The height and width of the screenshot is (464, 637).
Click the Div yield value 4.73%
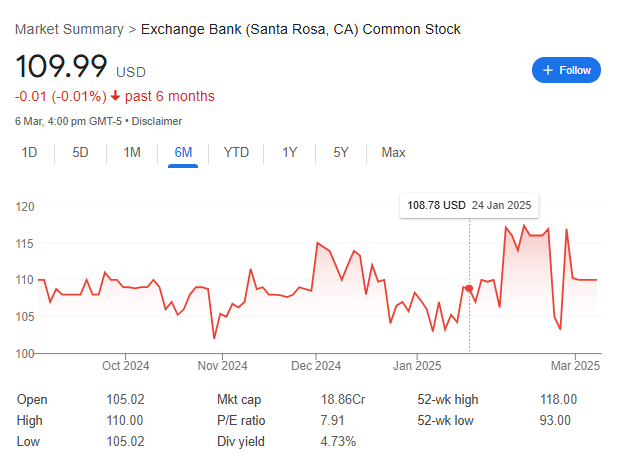coord(338,442)
